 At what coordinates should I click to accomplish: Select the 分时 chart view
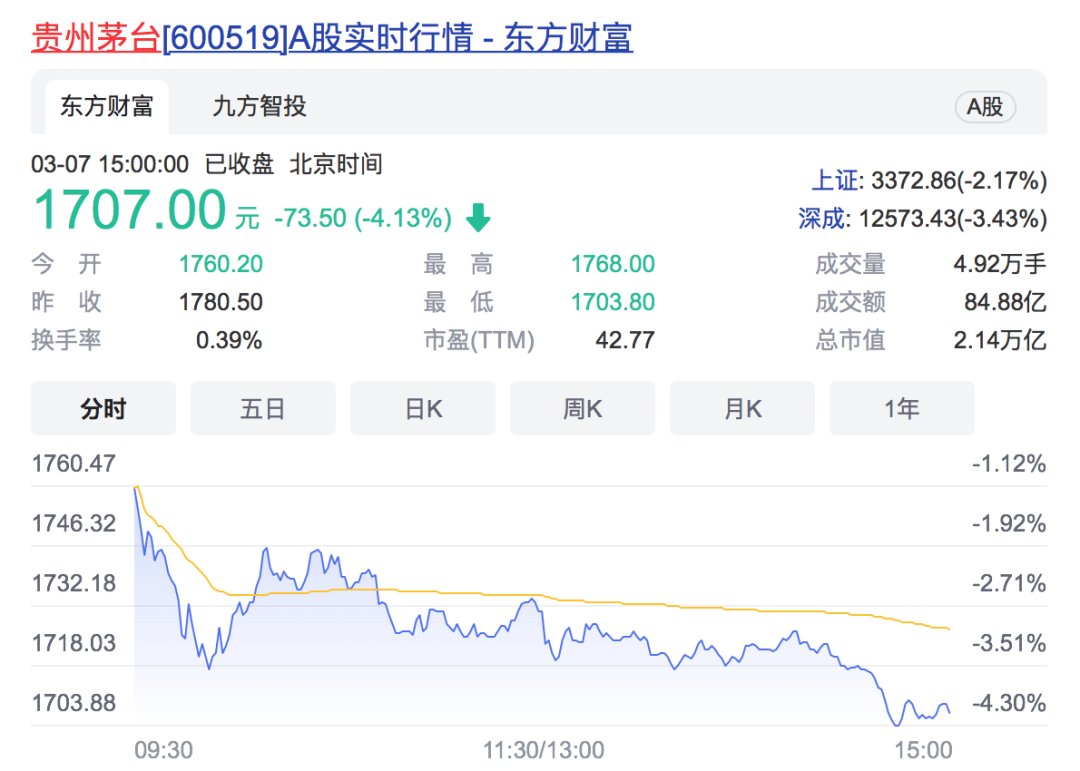tap(103, 408)
